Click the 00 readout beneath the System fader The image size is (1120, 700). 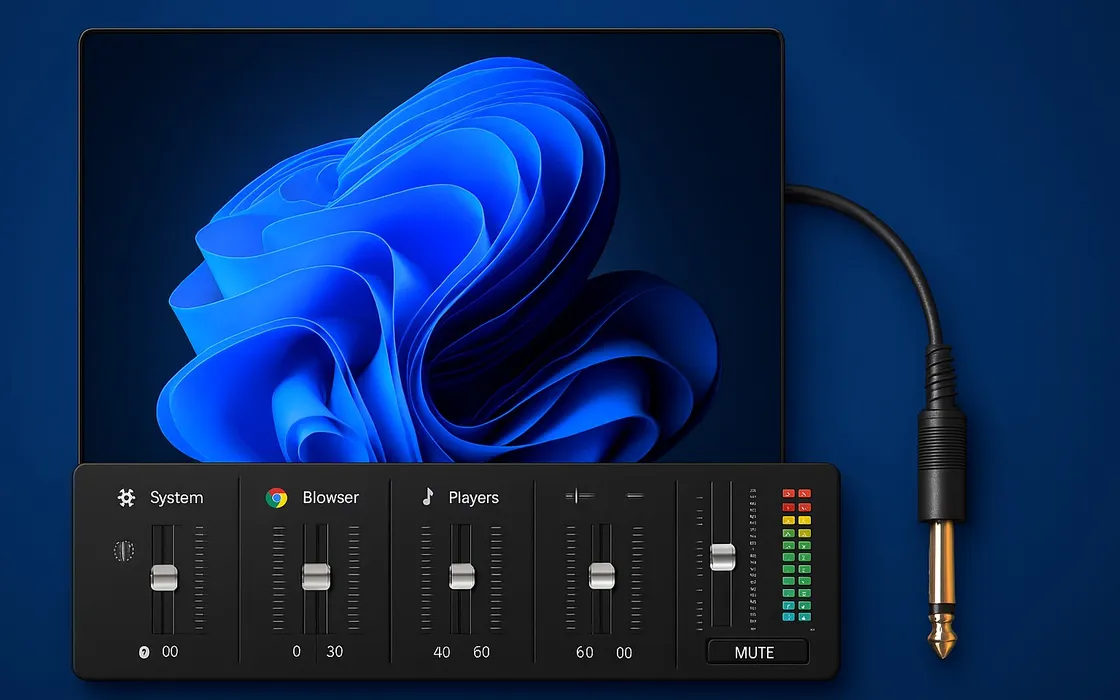pyautogui.click(x=170, y=651)
